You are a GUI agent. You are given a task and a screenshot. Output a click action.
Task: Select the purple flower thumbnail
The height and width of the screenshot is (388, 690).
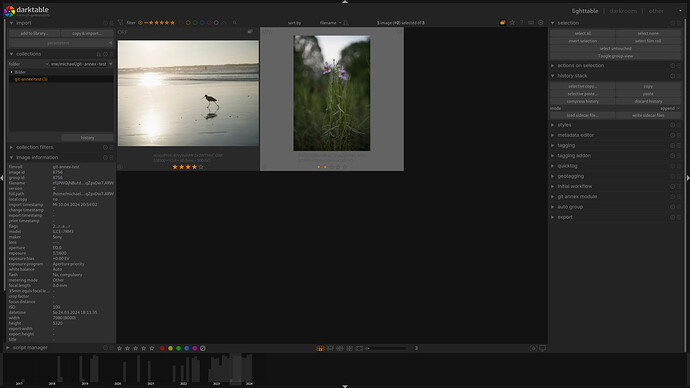click(x=332, y=93)
